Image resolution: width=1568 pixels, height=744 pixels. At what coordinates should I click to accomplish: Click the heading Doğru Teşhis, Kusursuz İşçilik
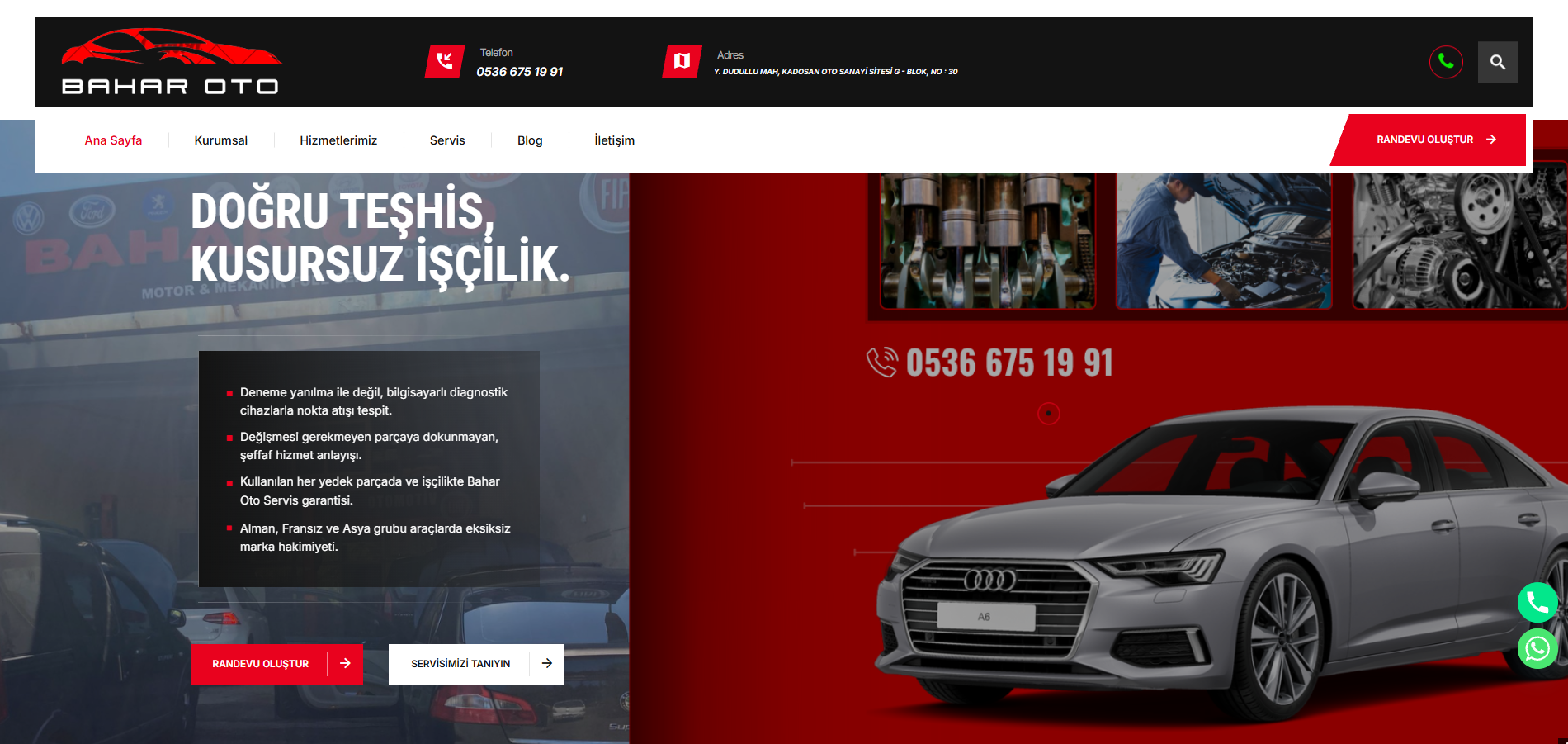click(x=380, y=238)
